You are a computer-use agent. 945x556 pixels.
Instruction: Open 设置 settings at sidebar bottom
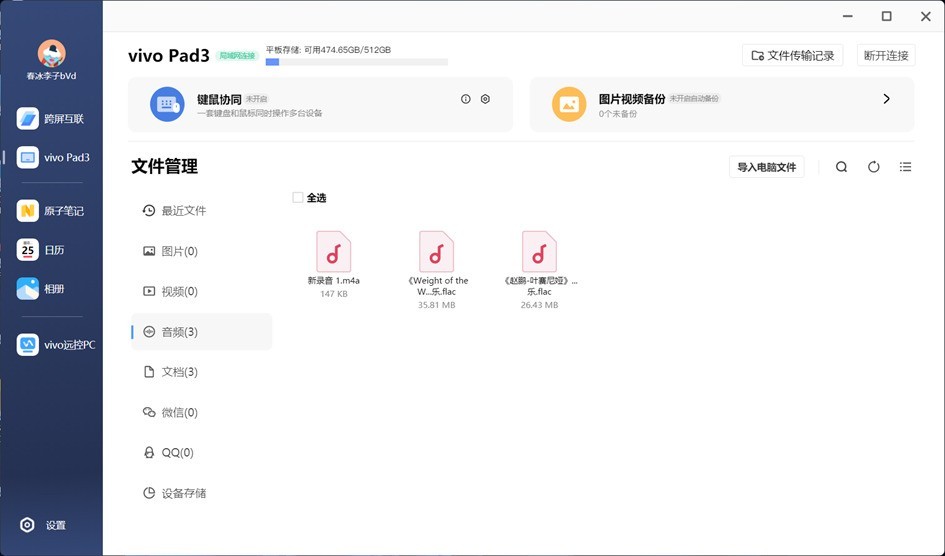43,525
